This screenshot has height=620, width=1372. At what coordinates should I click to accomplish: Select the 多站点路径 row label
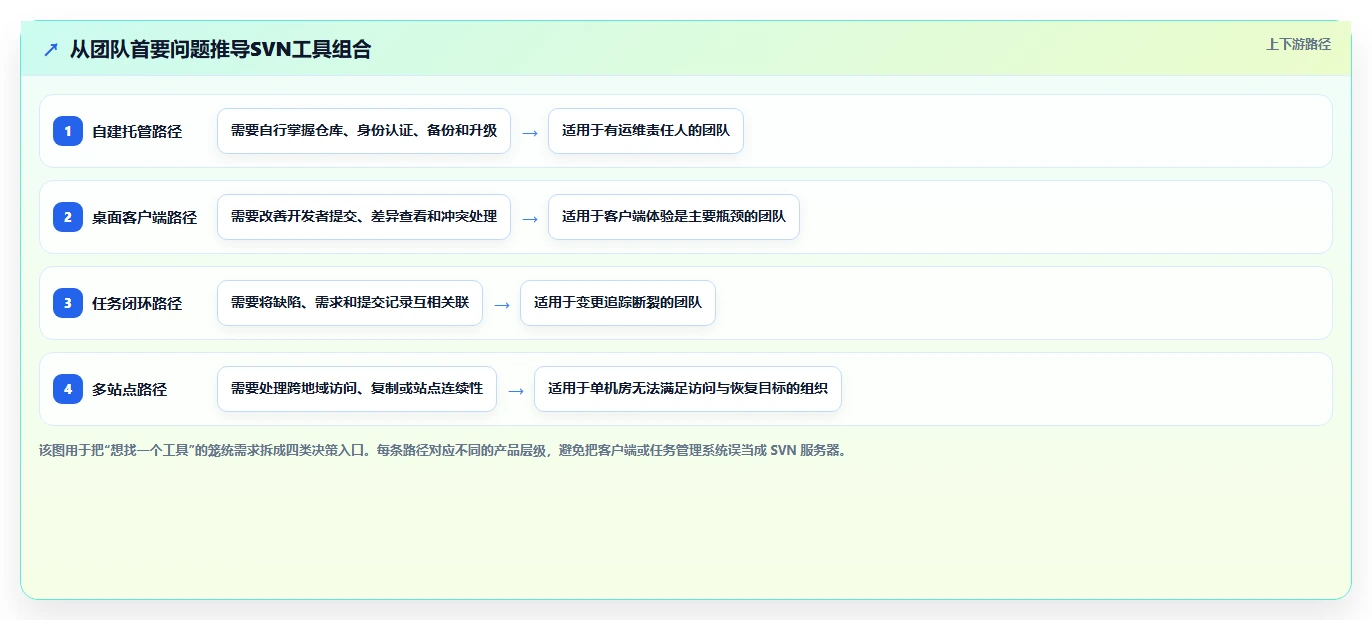click(129, 389)
